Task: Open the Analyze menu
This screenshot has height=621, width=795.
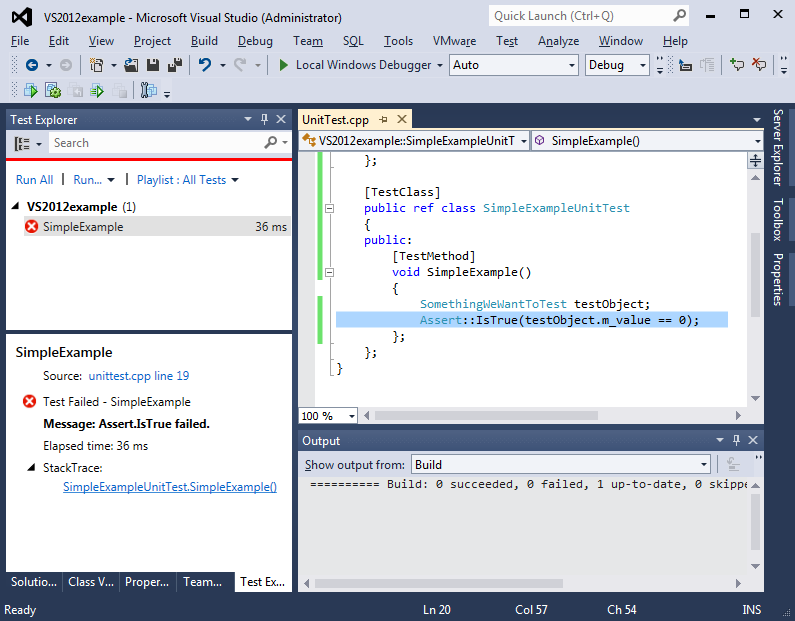Action: click(x=558, y=41)
